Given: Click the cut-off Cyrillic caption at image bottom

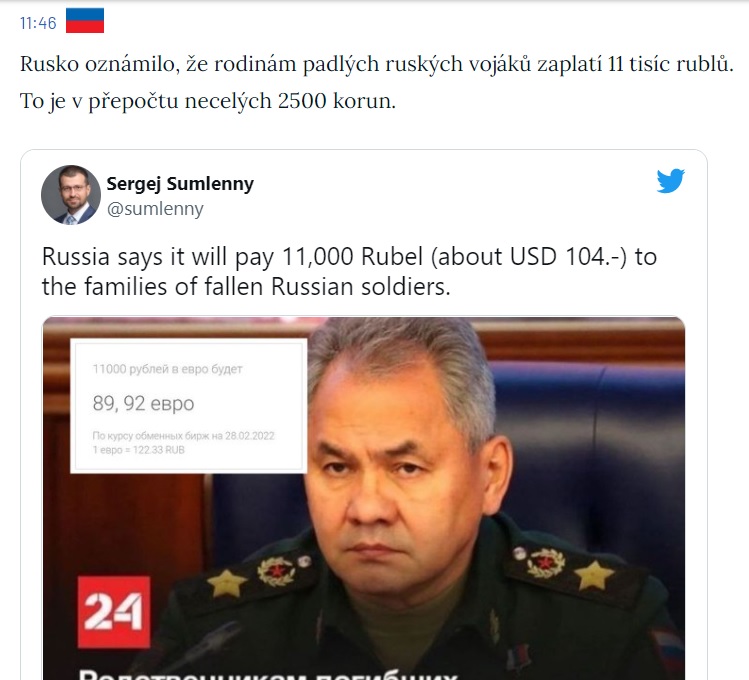Looking at the screenshot, I should pyautogui.click(x=268, y=674).
